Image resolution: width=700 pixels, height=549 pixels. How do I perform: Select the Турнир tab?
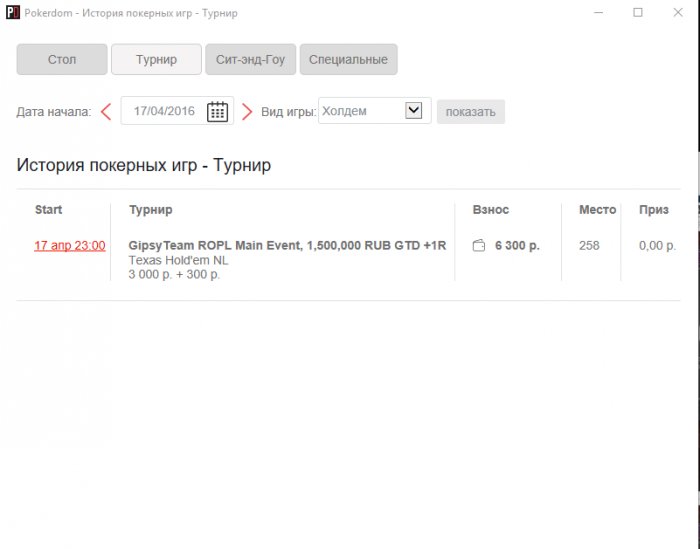coord(156,59)
